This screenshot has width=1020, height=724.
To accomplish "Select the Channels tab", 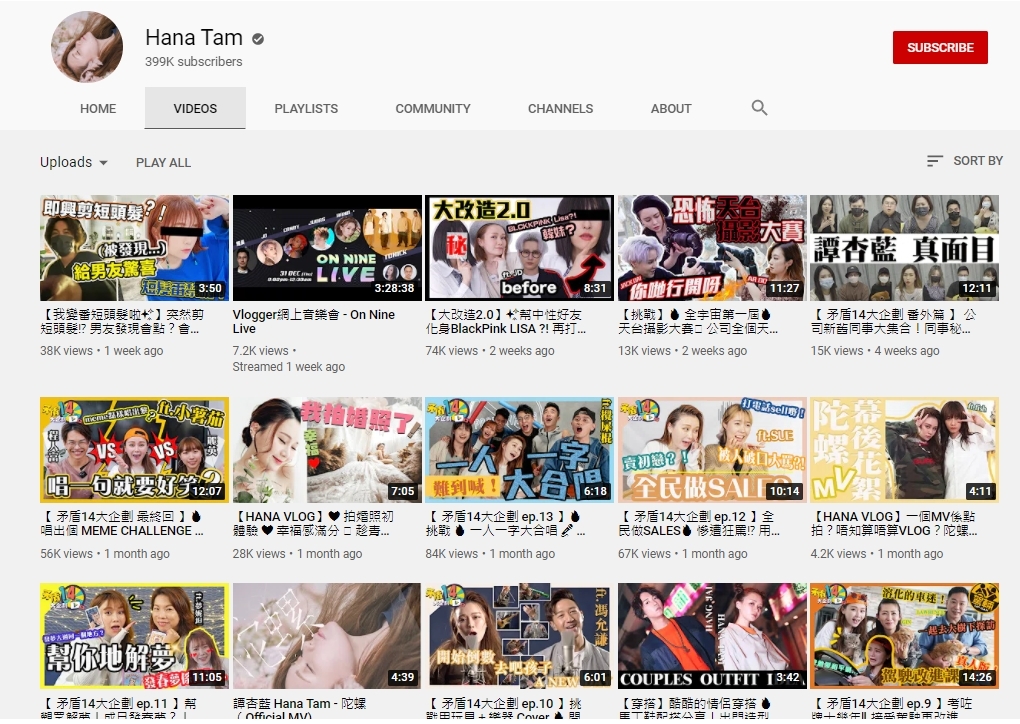I will click(560, 108).
